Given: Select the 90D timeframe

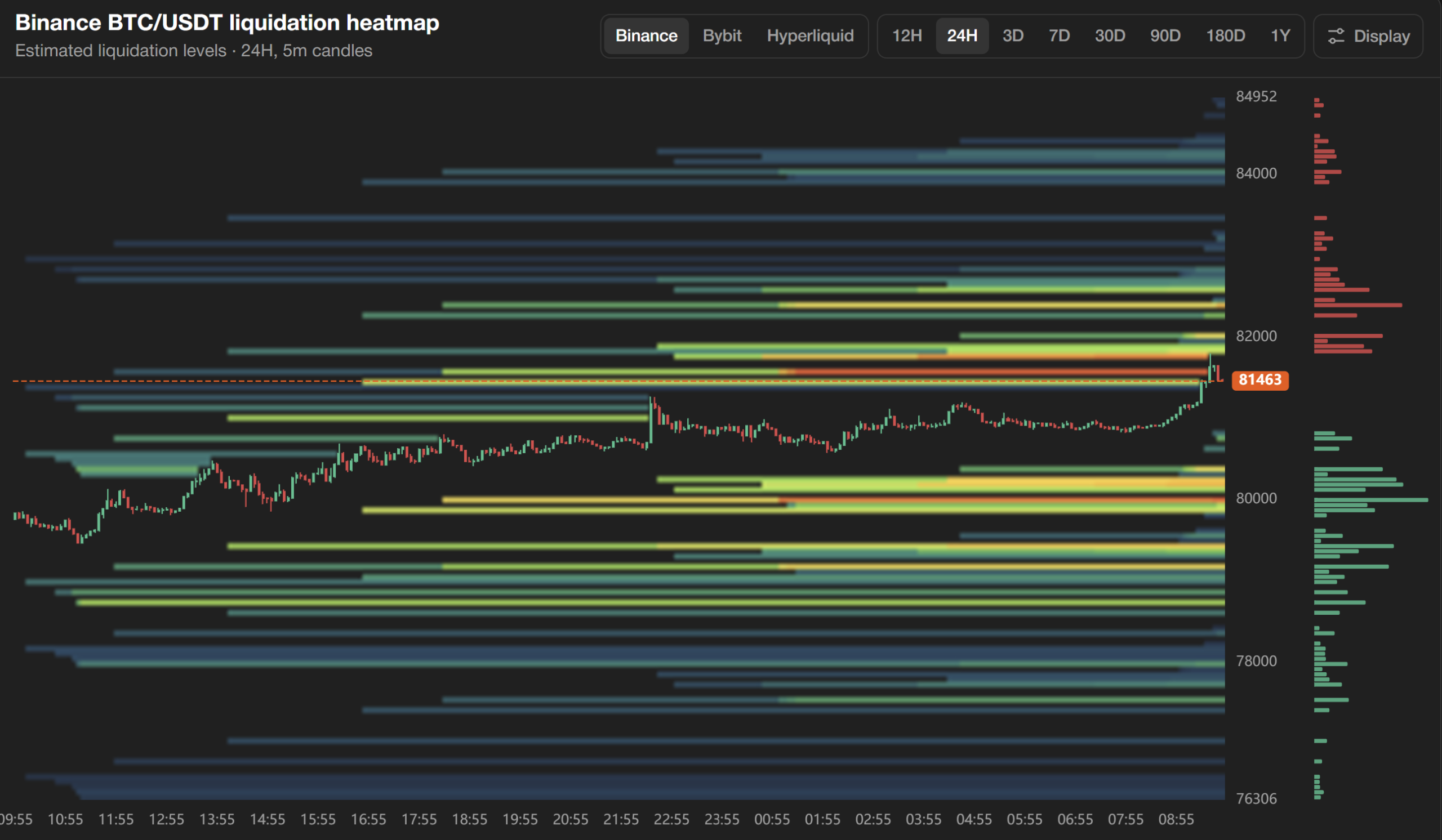Looking at the screenshot, I should tap(1165, 35).
